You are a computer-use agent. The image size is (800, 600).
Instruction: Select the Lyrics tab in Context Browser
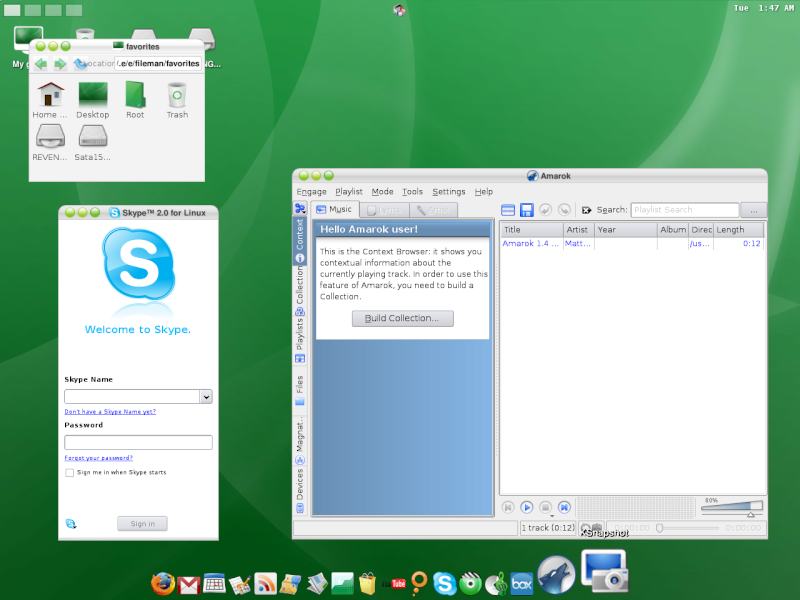pyautogui.click(x=385, y=210)
